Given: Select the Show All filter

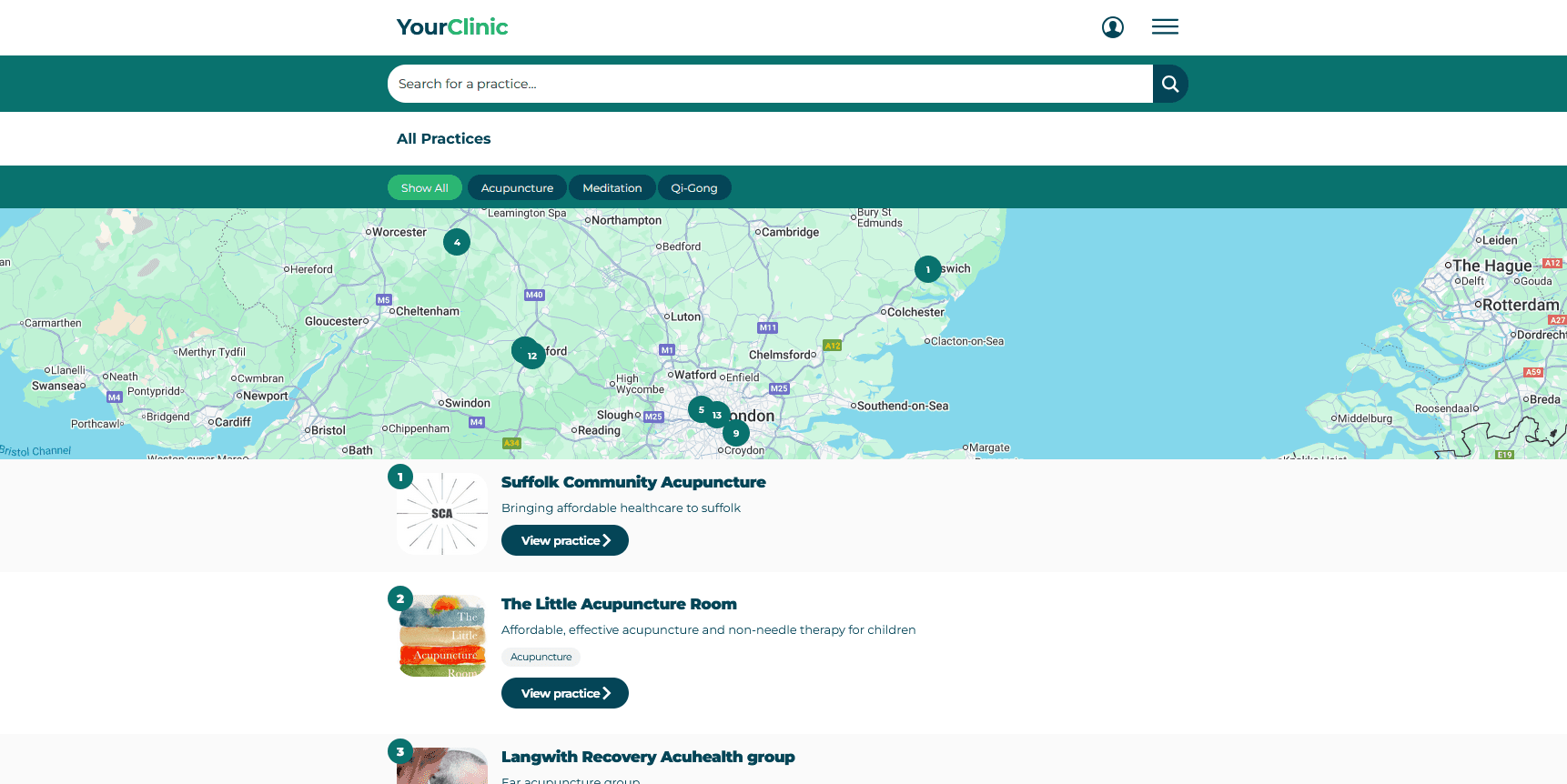Looking at the screenshot, I should (x=425, y=187).
